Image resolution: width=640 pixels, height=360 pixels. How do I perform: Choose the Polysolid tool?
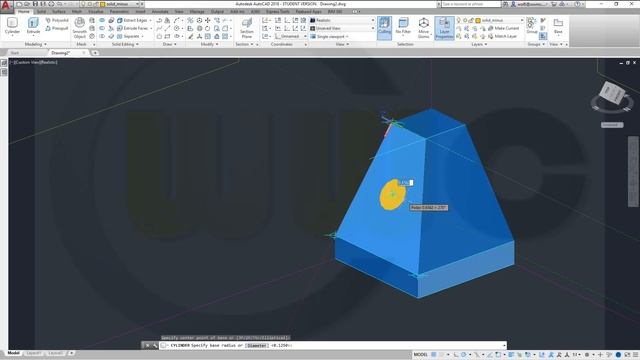click(x=57, y=20)
